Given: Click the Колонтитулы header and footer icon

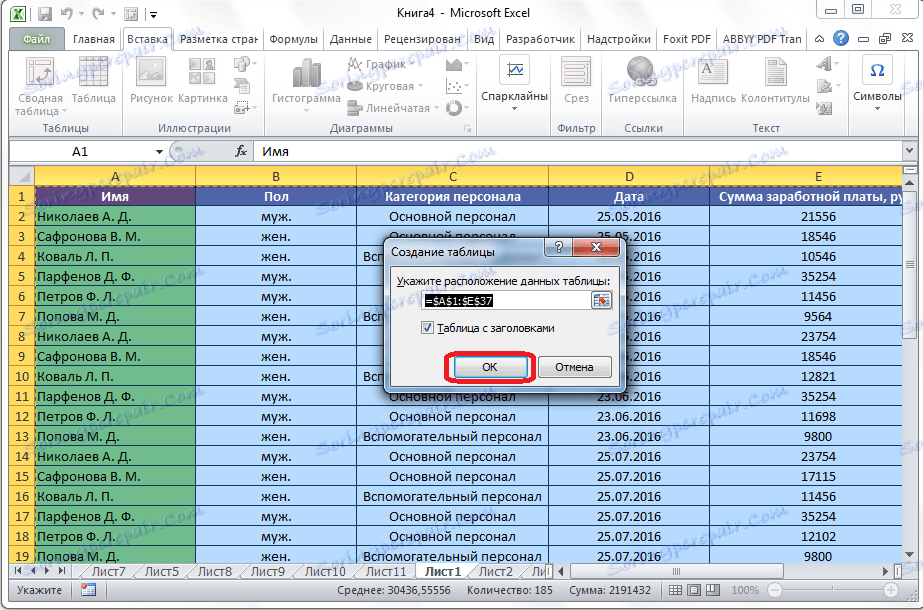Looking at the screenshot, I should [x=775, y=72].
